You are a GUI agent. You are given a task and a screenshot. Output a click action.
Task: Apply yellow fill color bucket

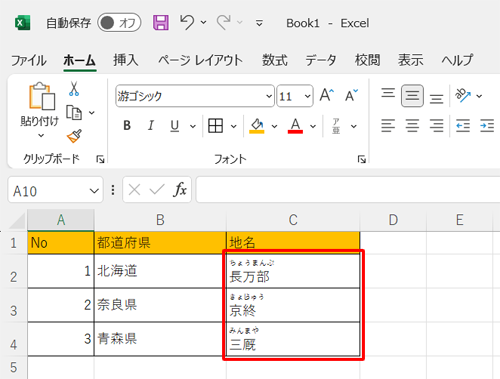coord(257,126)
